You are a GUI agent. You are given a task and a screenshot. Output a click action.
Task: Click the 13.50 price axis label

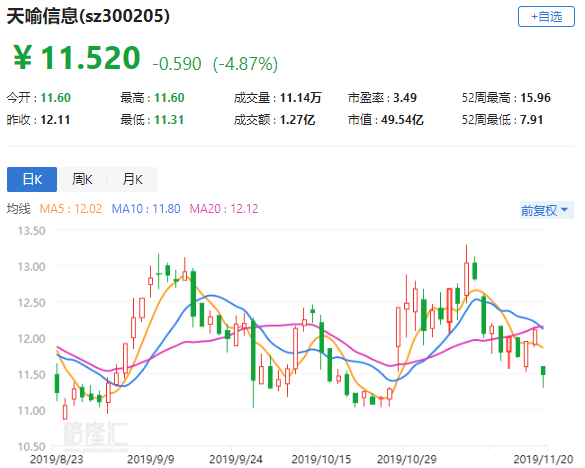[32, 231]
